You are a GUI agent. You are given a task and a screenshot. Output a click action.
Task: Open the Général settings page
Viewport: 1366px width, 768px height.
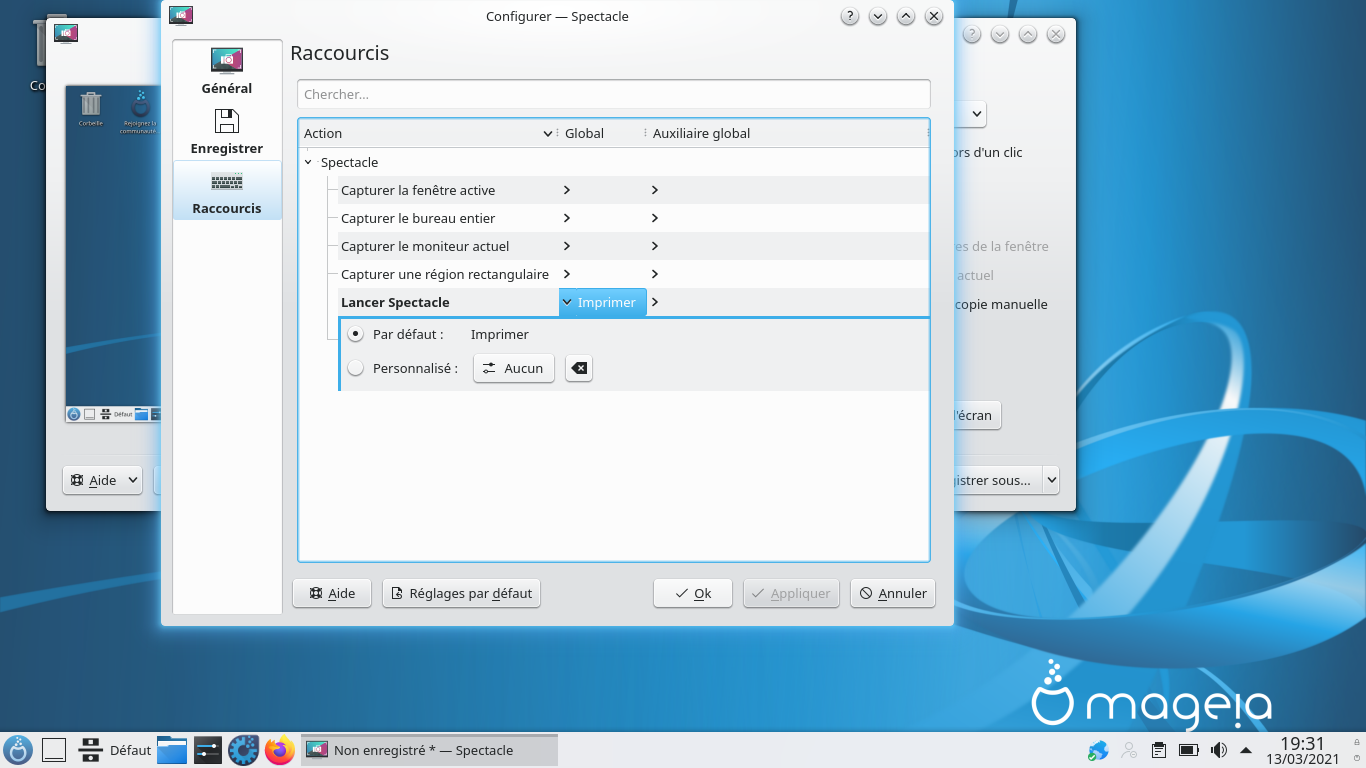227,71
